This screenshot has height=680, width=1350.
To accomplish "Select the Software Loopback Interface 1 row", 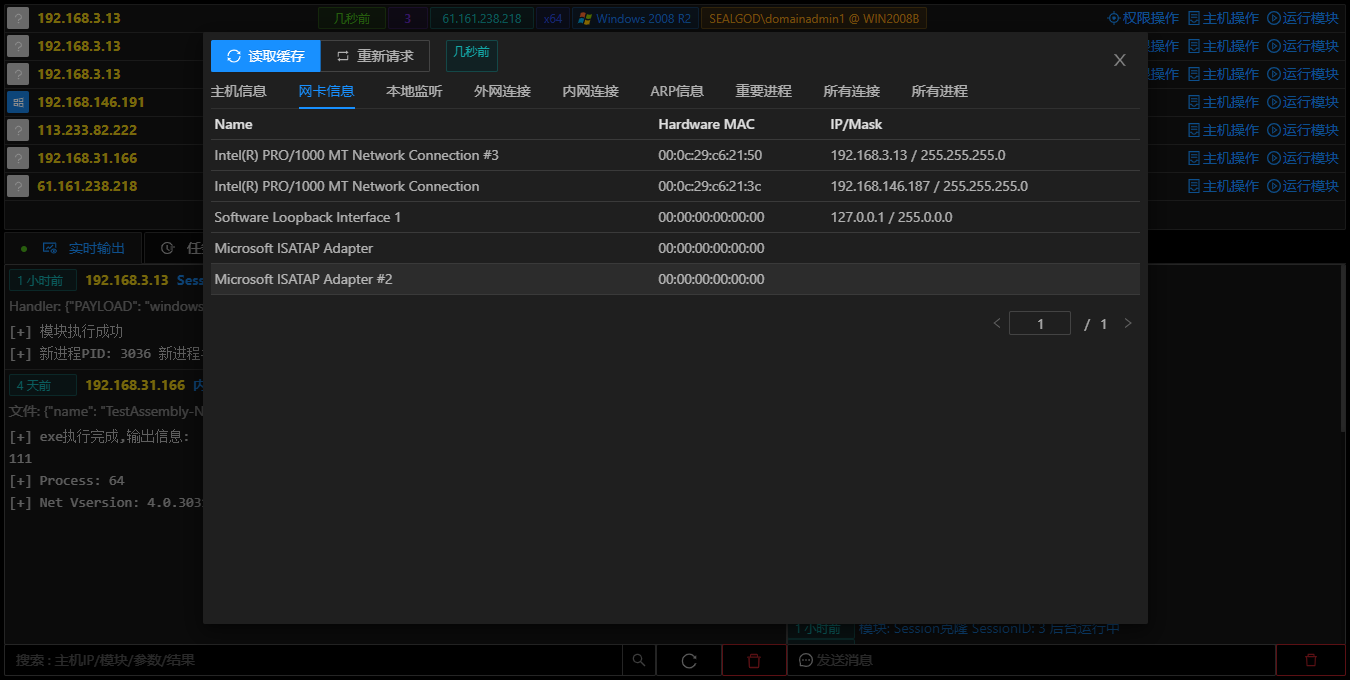I will coord(675,217).
